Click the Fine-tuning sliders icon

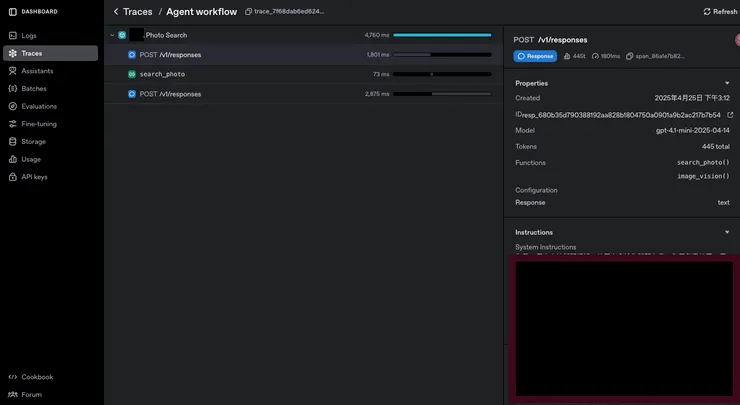tap(13, 124)
